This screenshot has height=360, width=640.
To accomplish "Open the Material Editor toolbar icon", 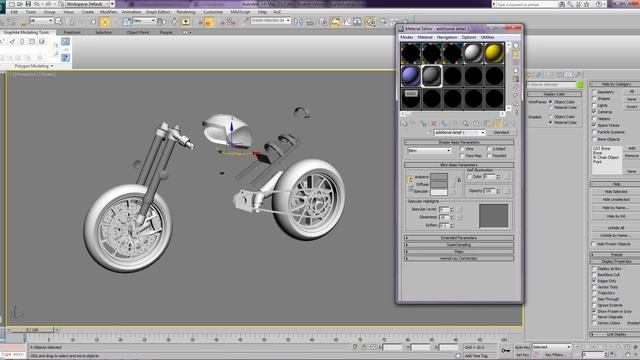I will click(x=370, y=22).
